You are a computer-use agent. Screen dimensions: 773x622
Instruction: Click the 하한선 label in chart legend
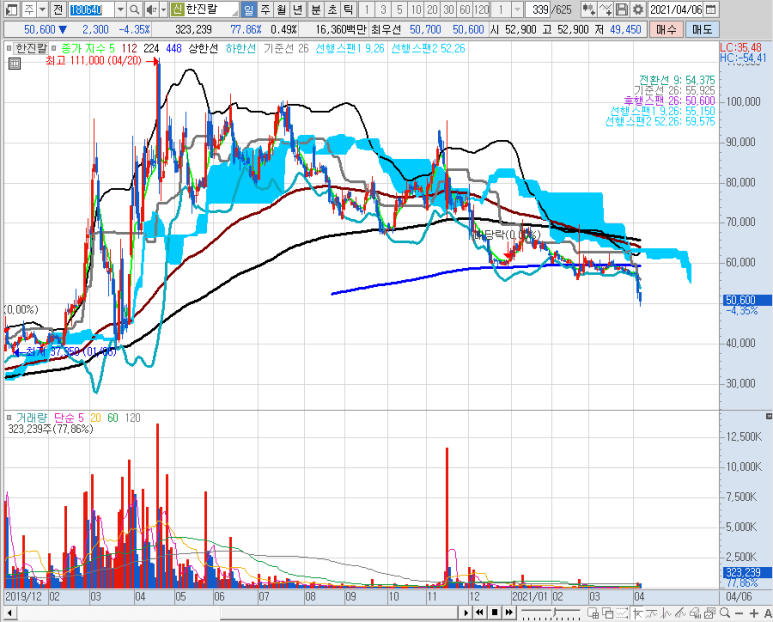[x=241, y=48]
